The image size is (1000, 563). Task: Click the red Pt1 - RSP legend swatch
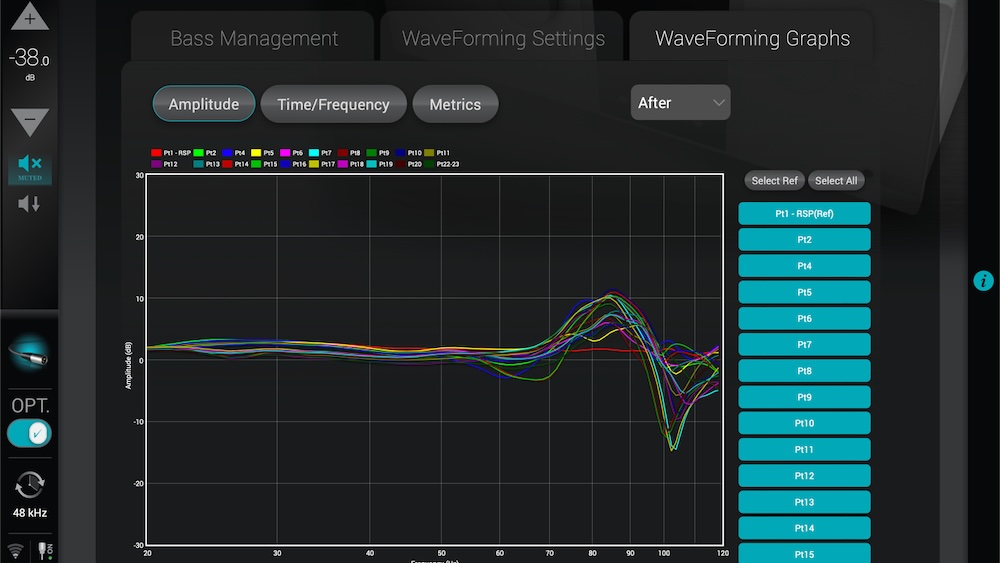156,153
